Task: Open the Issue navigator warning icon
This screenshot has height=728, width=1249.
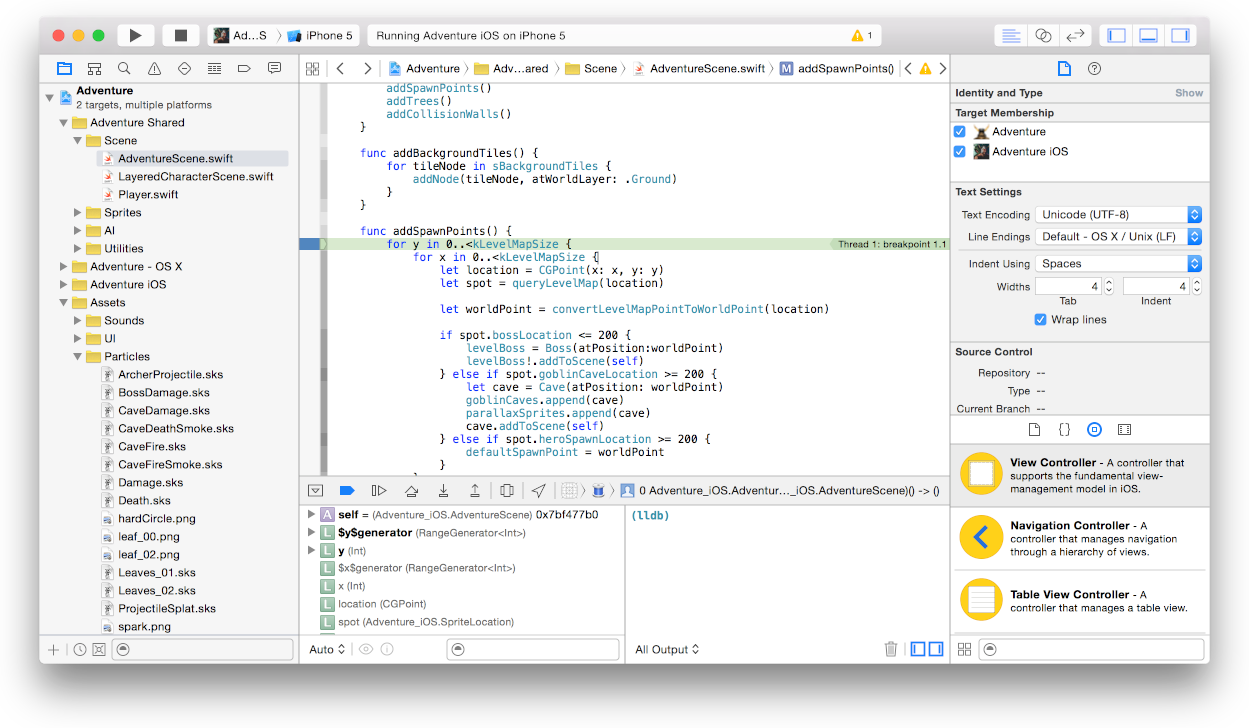Action: 154,69
